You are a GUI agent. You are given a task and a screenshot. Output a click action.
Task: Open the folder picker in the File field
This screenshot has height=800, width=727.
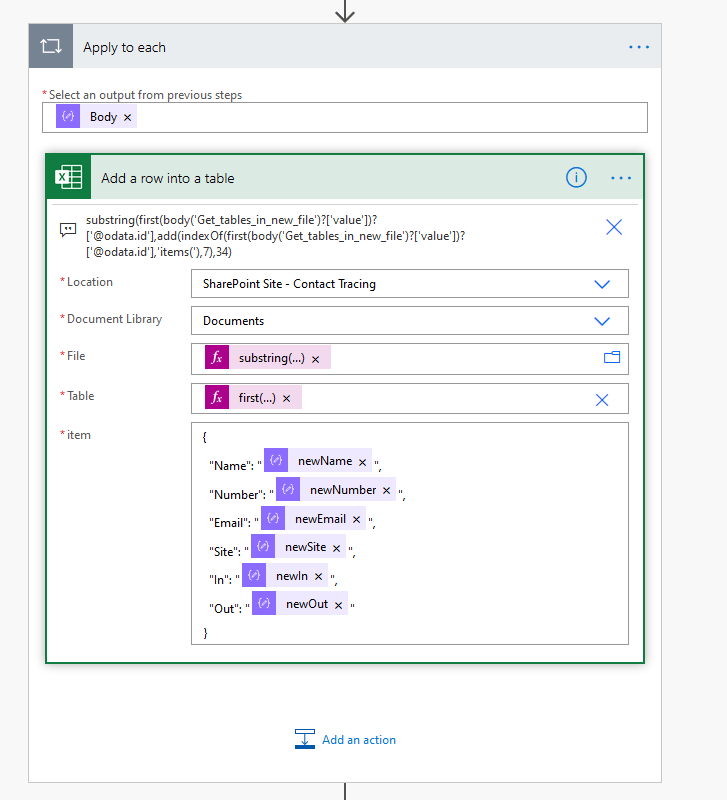[x=612, y=358]
